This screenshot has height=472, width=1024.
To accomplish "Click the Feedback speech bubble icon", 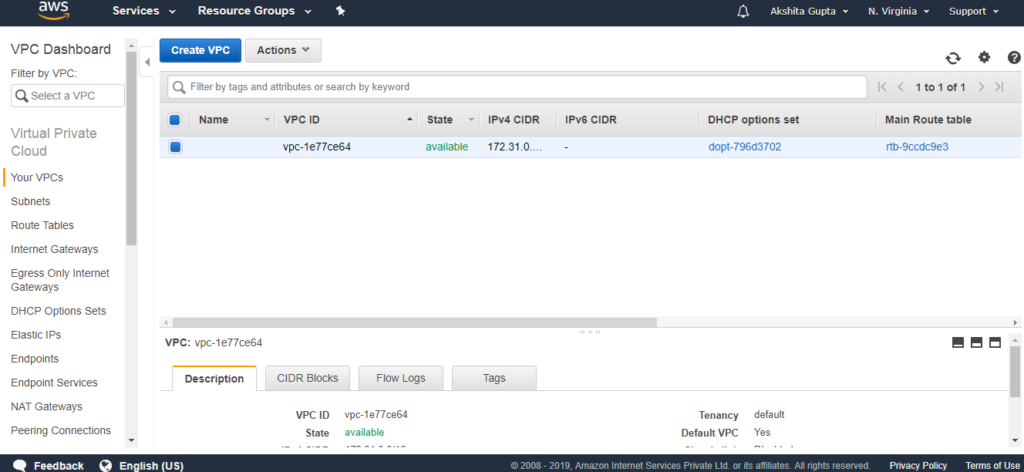I will pos(20,465).
